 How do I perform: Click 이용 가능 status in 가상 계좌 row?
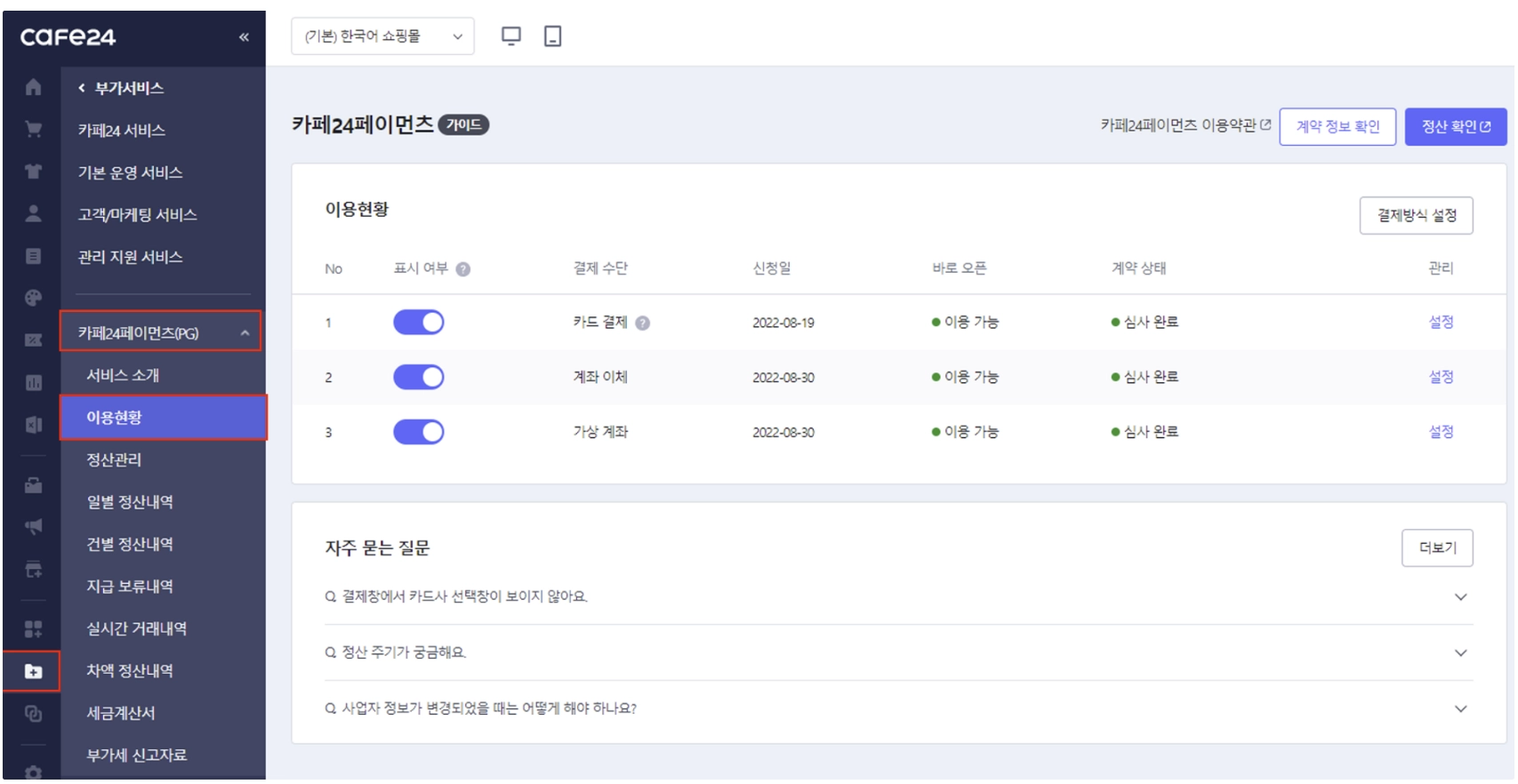965,432
